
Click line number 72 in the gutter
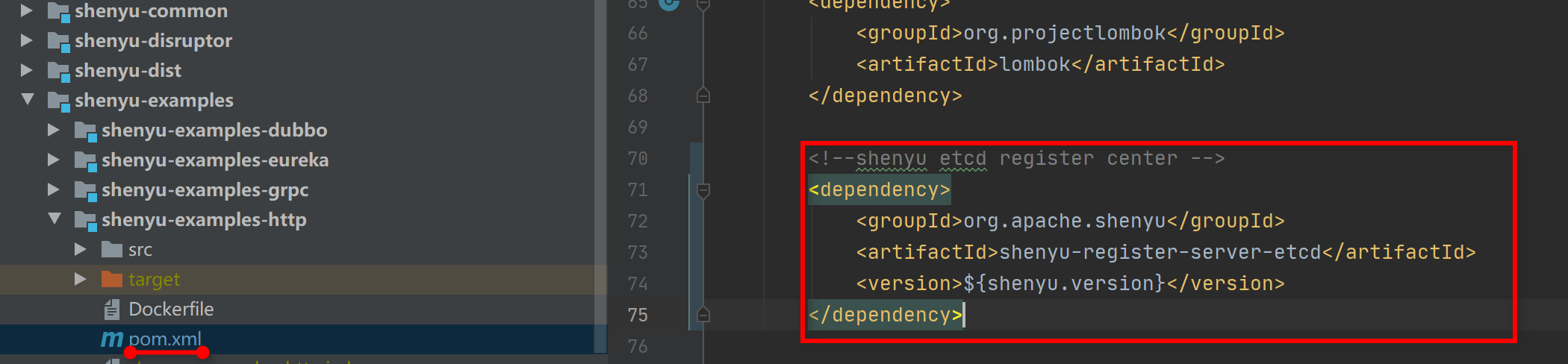click(x=638, y=222)
